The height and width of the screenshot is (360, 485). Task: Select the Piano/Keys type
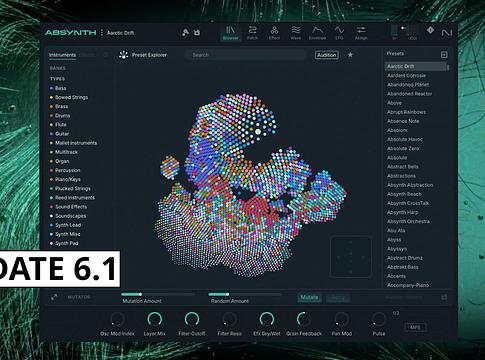coord(65,179)
